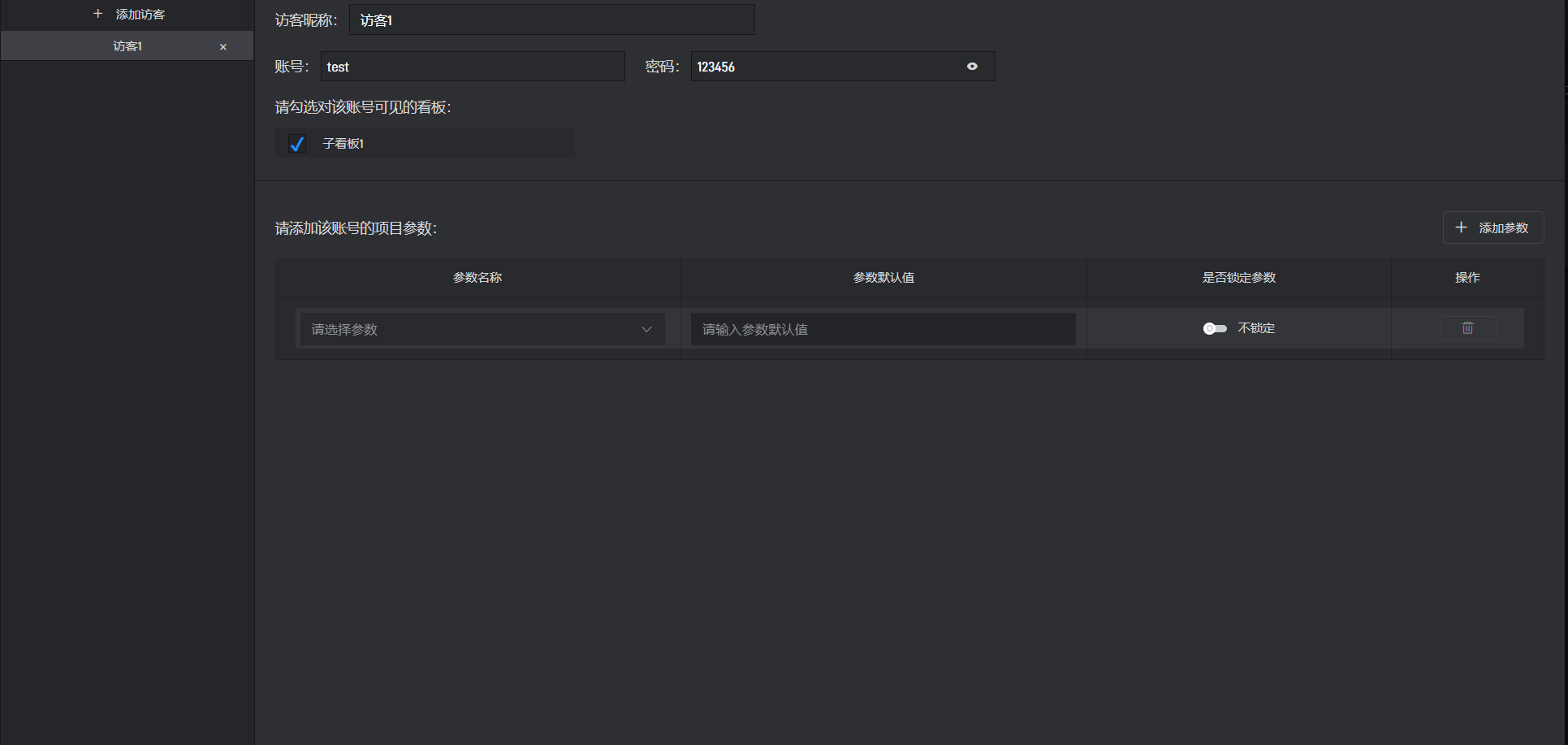Viewport: 1568px width, 745px height.
Task: Focus the 账号 account input
Action: point(473,67)
